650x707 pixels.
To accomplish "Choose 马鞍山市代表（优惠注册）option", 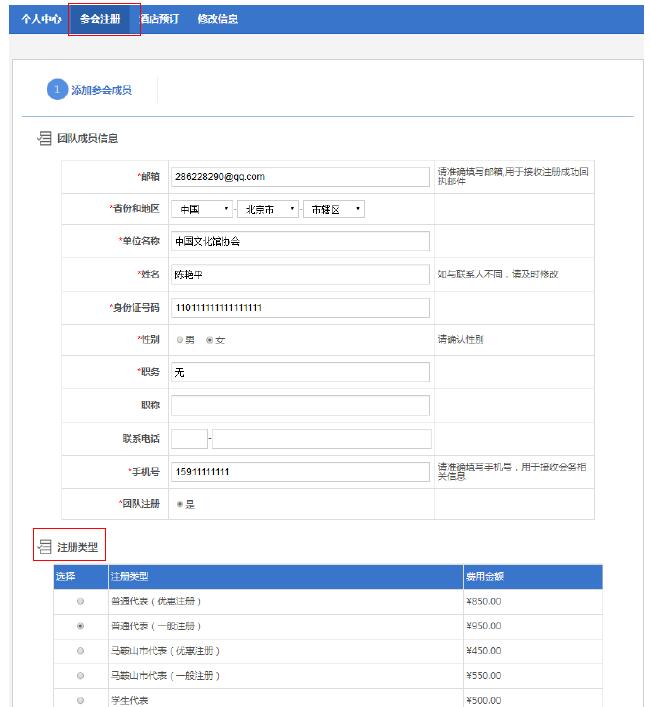I will click(80, 651).
